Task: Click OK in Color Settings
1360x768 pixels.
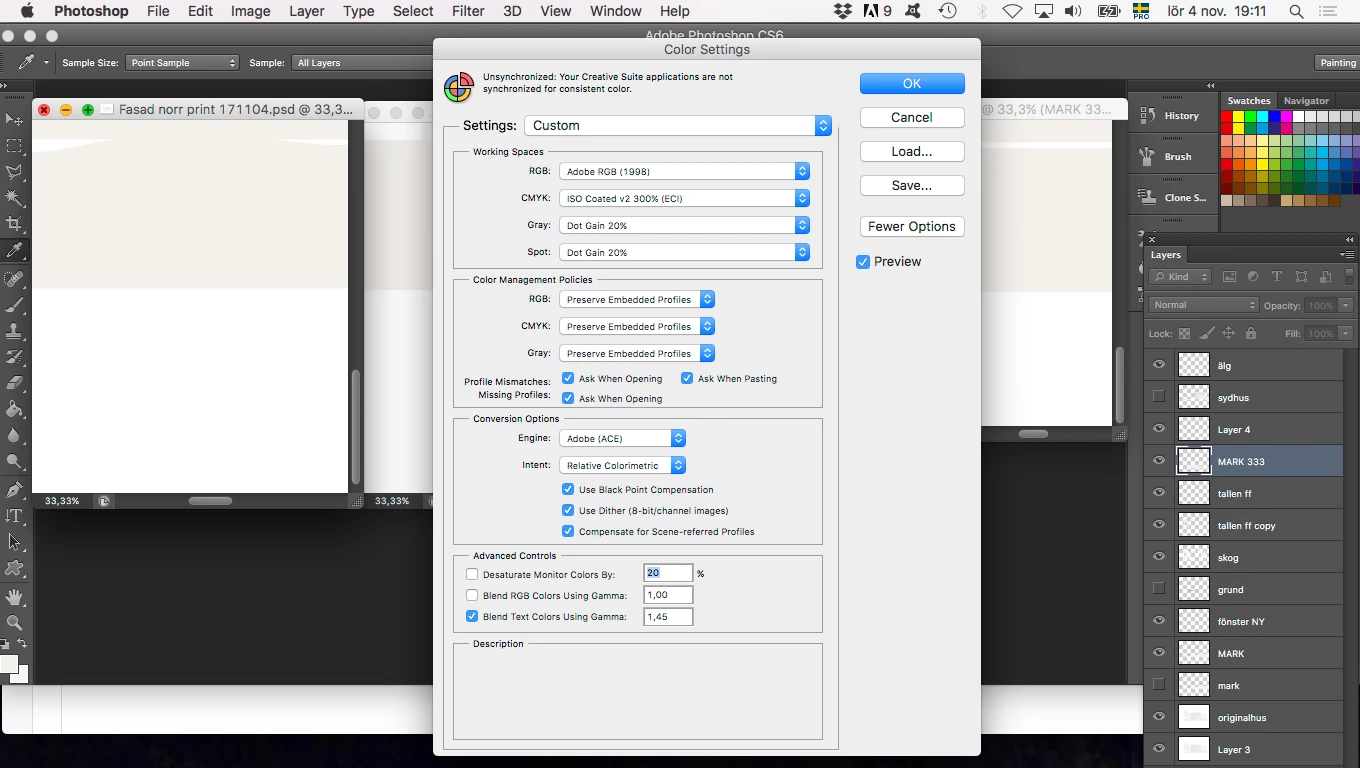Action: point(912,84)
